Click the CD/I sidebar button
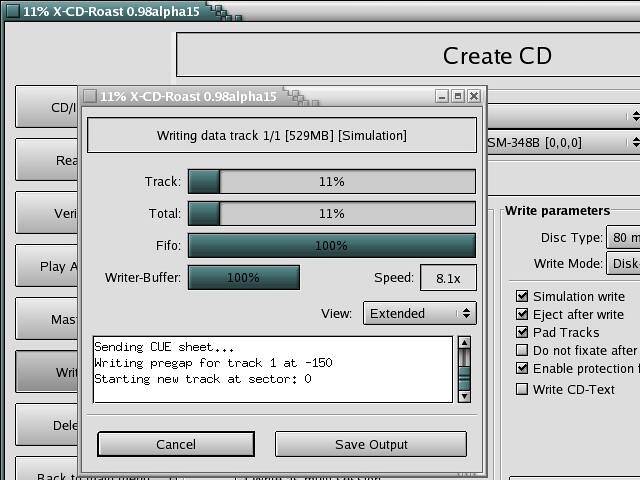Viewport: 640px width, 480px height. click(x=47, y=107)
